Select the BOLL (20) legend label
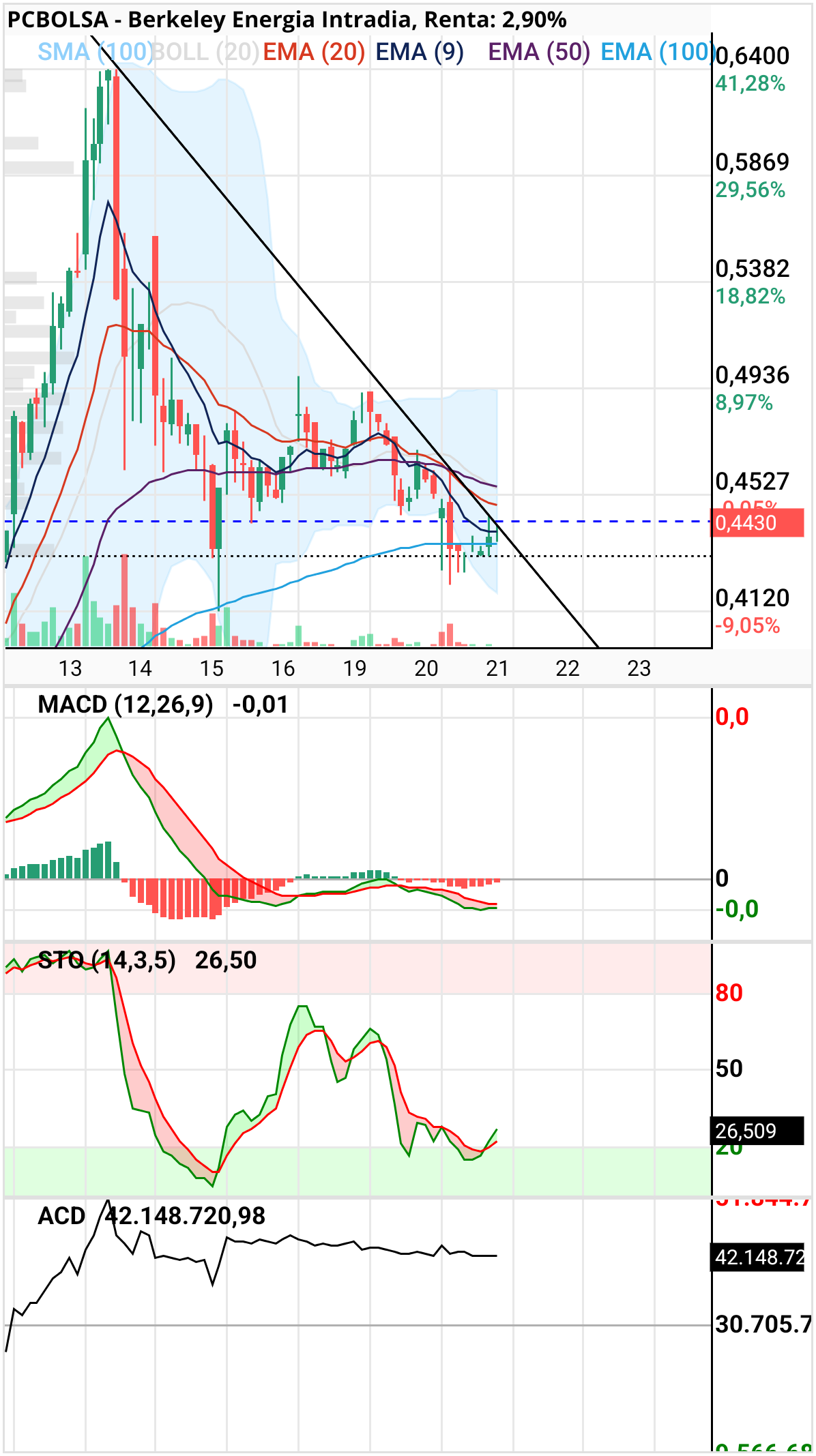816x1456 pixels. [x=205, y=52]
